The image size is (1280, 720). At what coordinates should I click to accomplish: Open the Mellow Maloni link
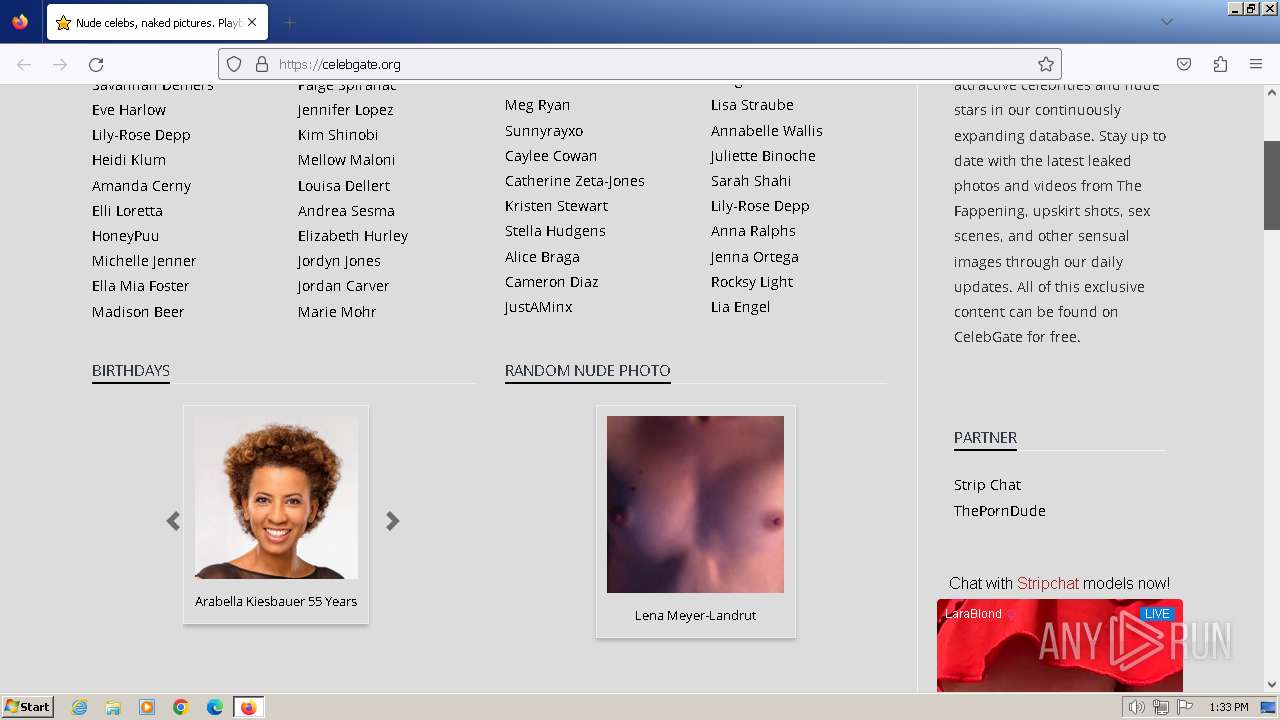pos(346,160)
